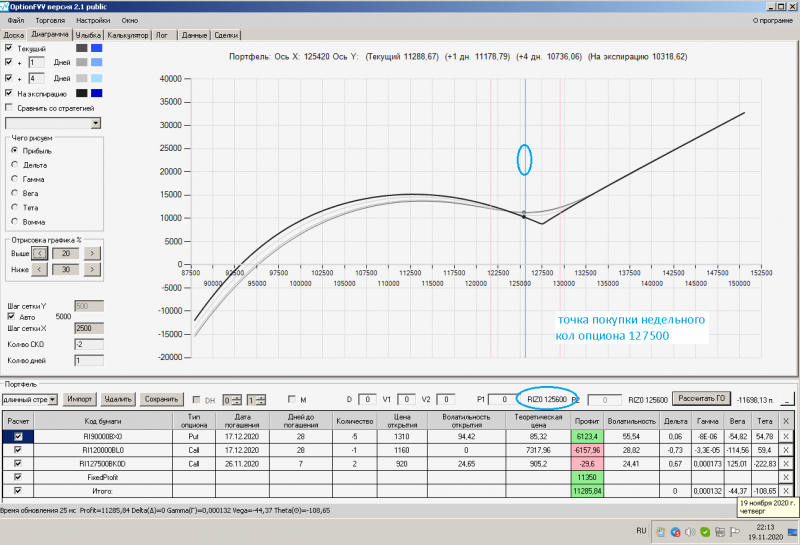
Task: Click the Шаг сетки X input field
Action: [89, 328]
